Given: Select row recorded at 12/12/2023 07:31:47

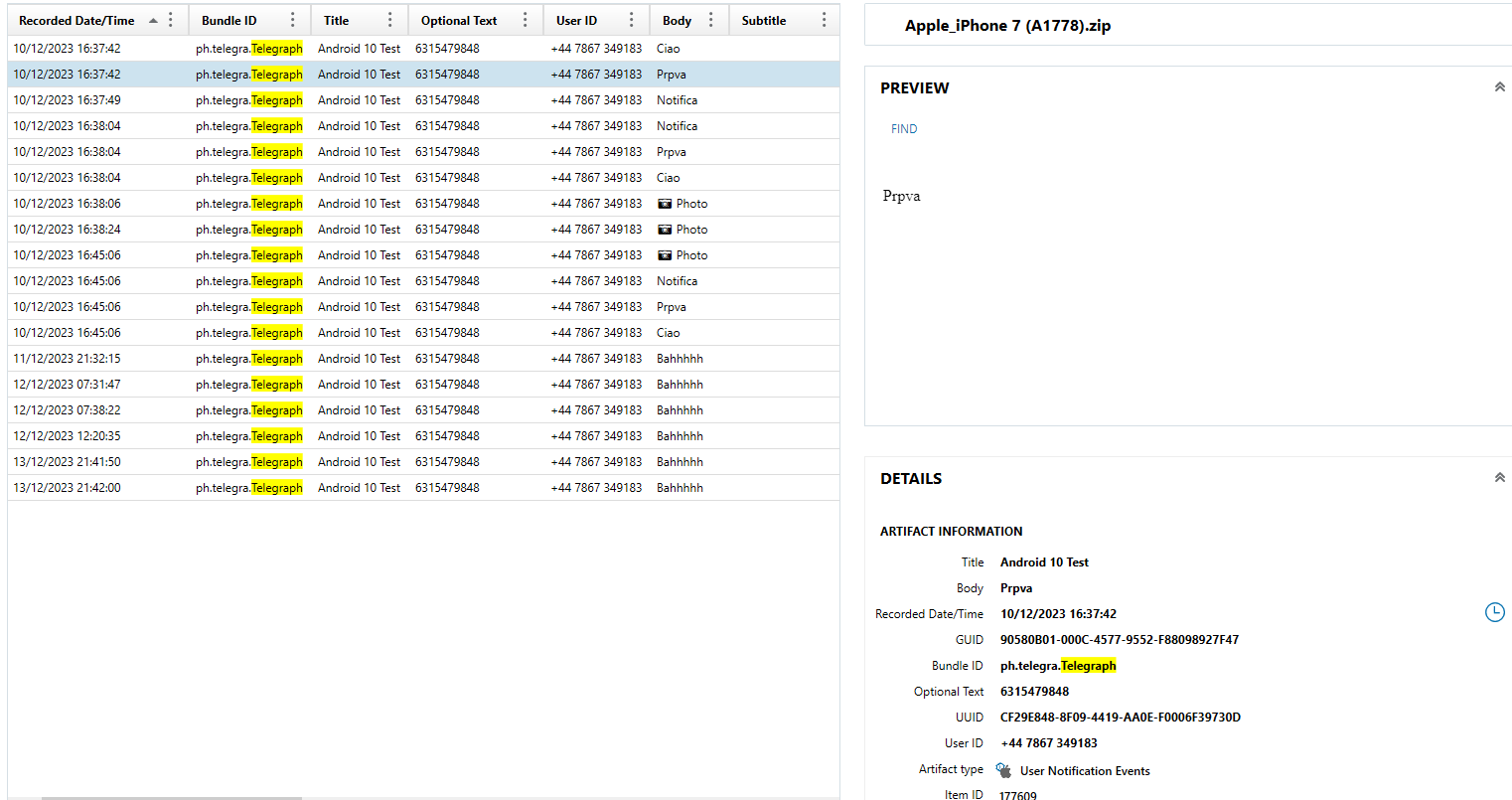Looking at the screenshot, I should pyautogui.click(x=423, y=384).
